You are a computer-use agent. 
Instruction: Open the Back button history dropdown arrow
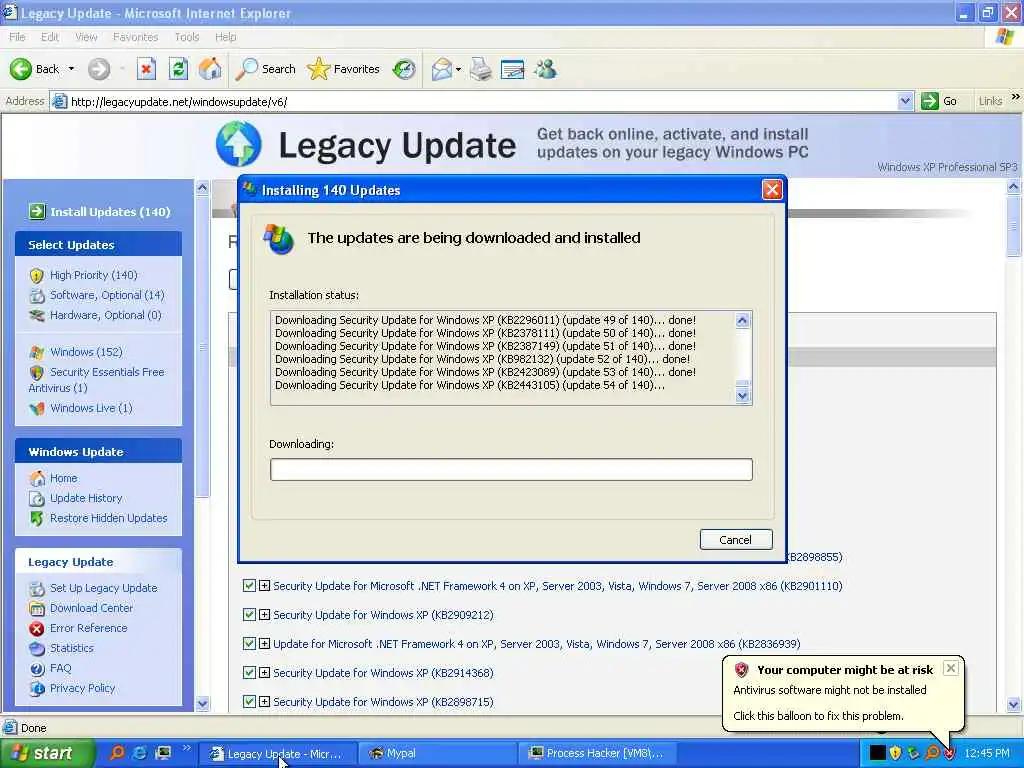(x=71, y=69)
